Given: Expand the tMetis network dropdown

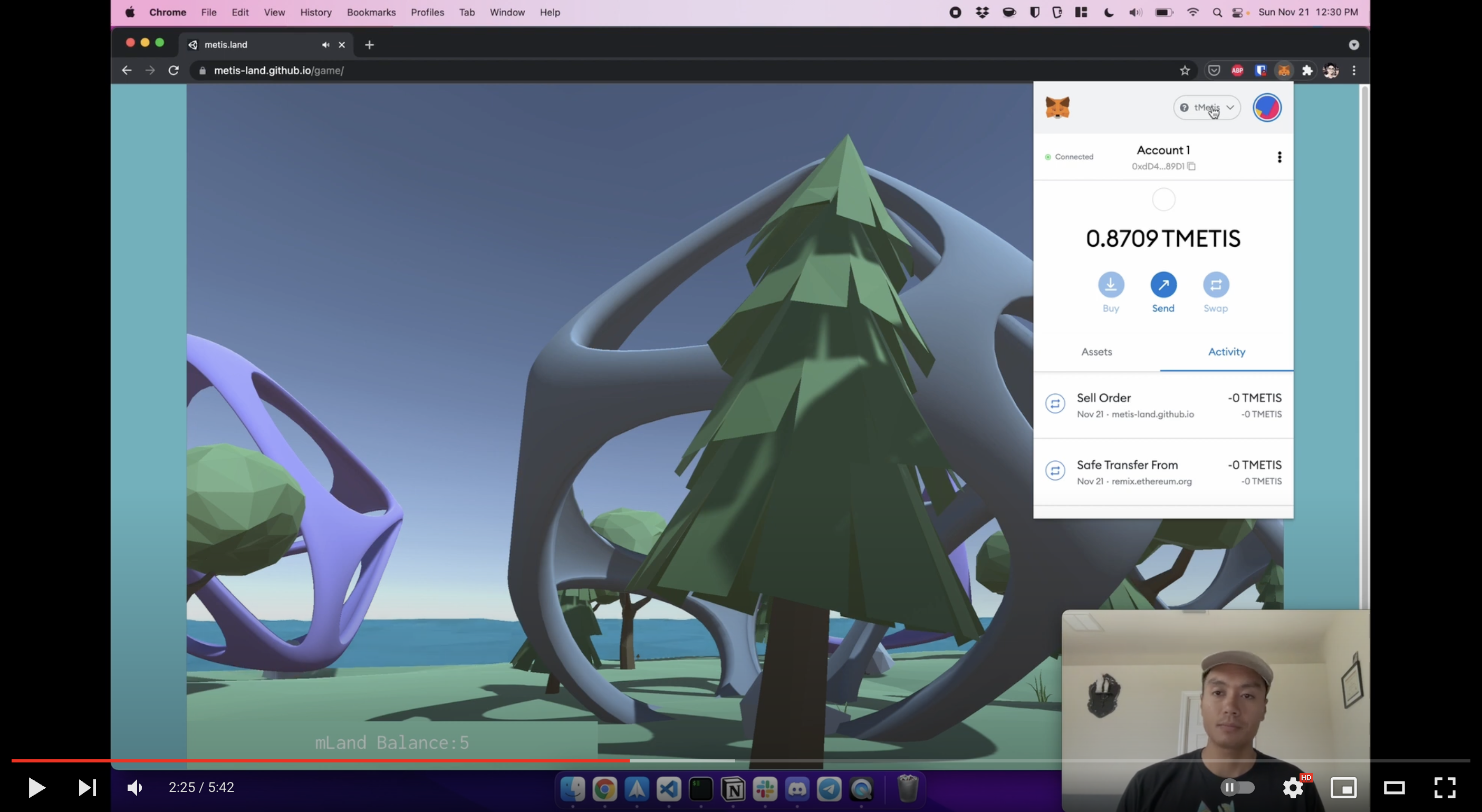Looking at the screenshot, I should click(1206, 108).
